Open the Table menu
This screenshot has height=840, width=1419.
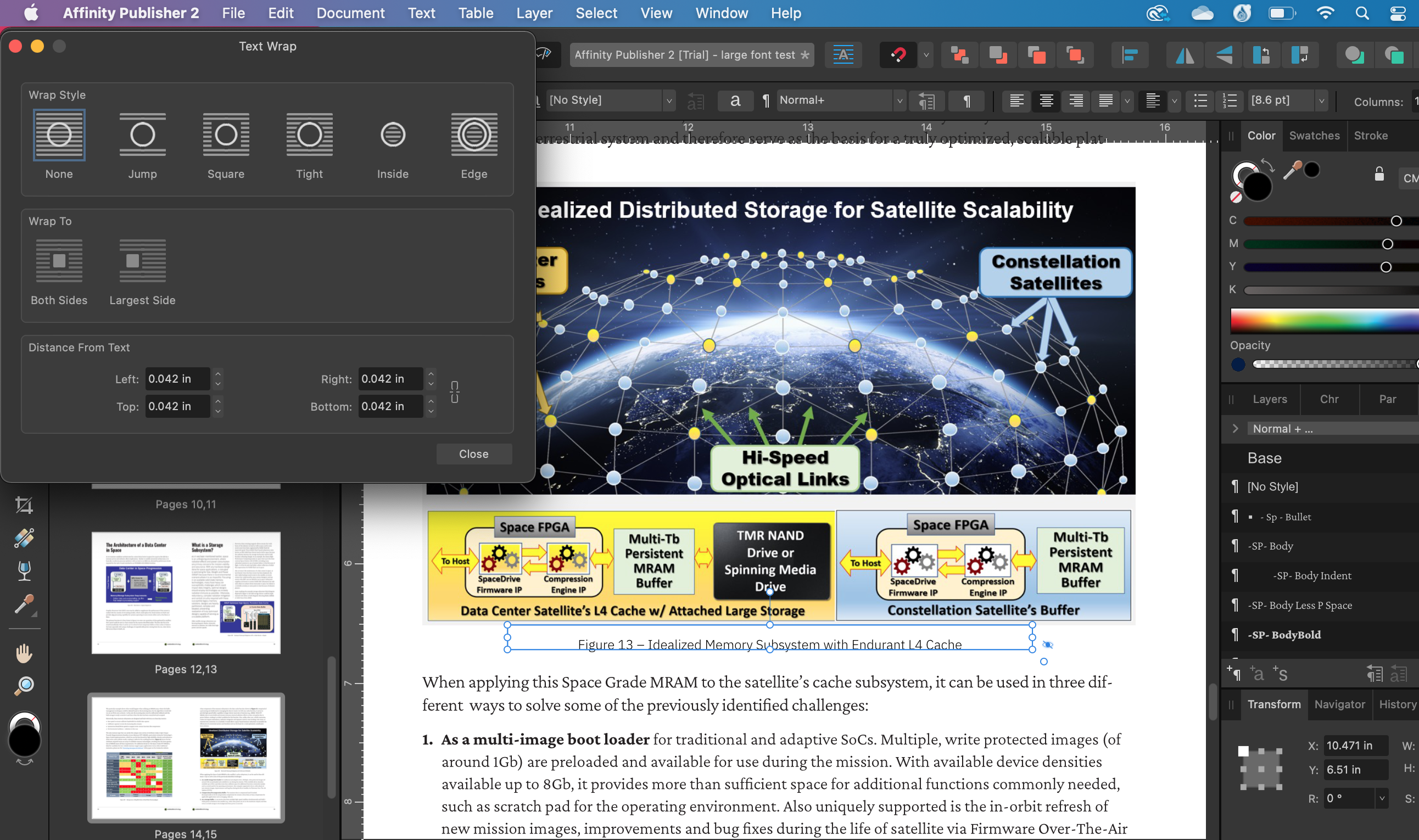point(476,13)
